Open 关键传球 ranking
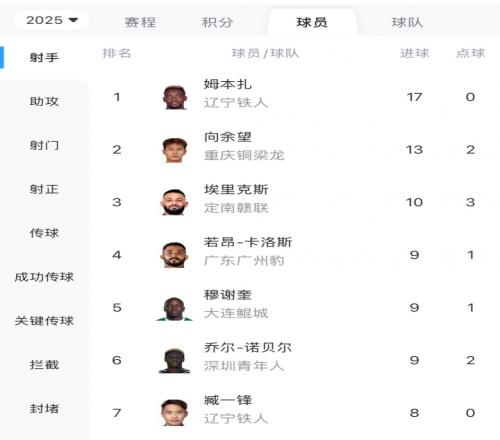 coord(44,321)
